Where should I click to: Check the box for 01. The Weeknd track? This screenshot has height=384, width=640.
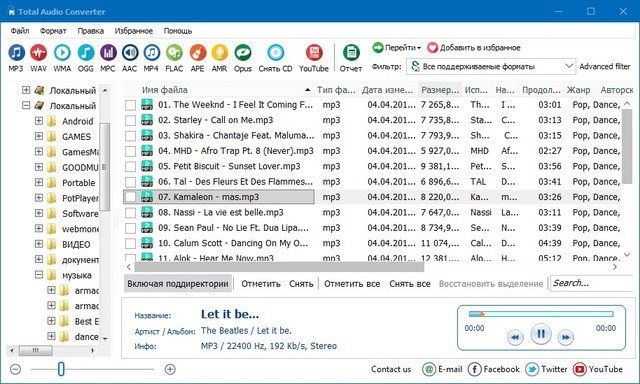(130, 105)
